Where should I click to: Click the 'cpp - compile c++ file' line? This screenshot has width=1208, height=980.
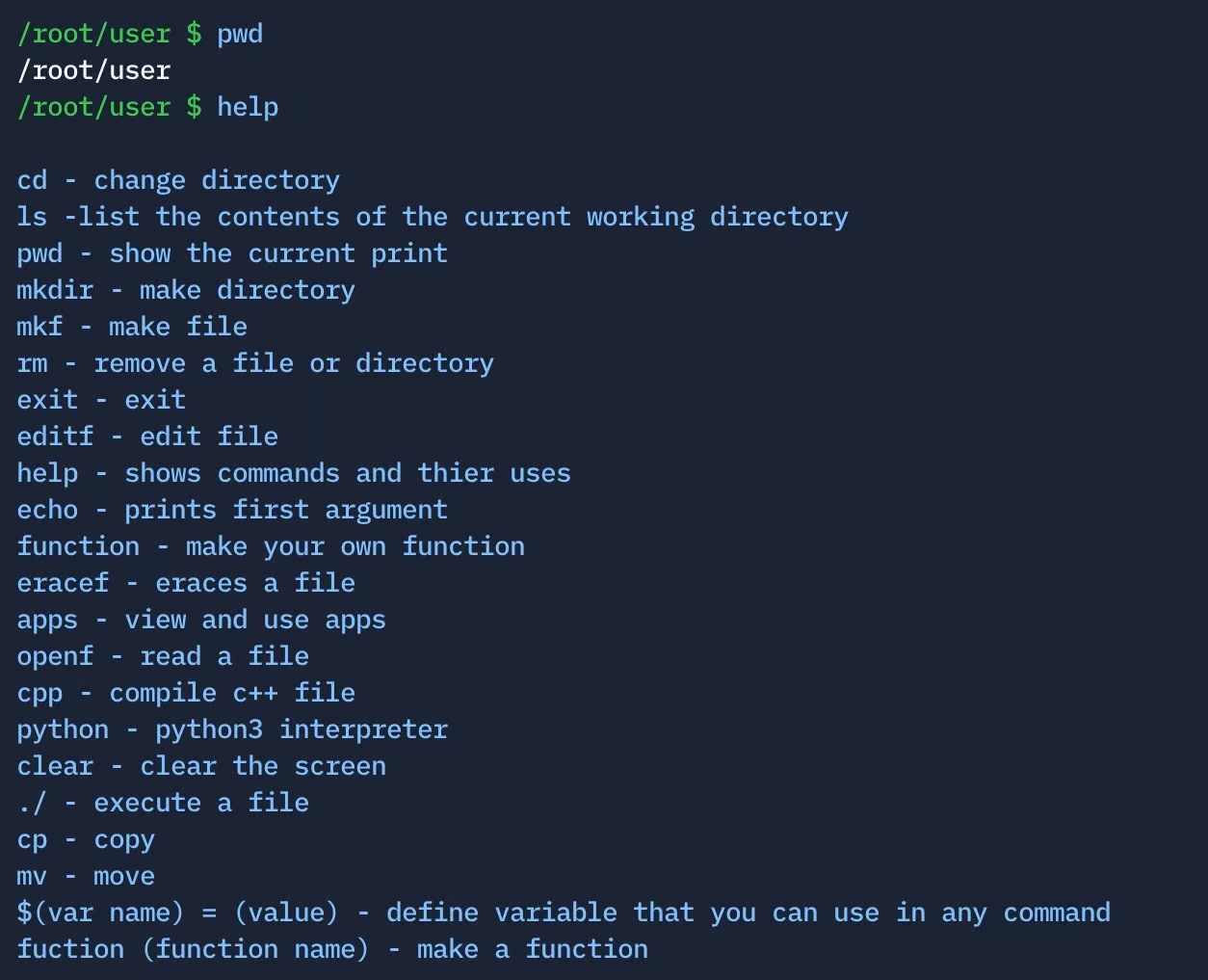tap(186, 693)
